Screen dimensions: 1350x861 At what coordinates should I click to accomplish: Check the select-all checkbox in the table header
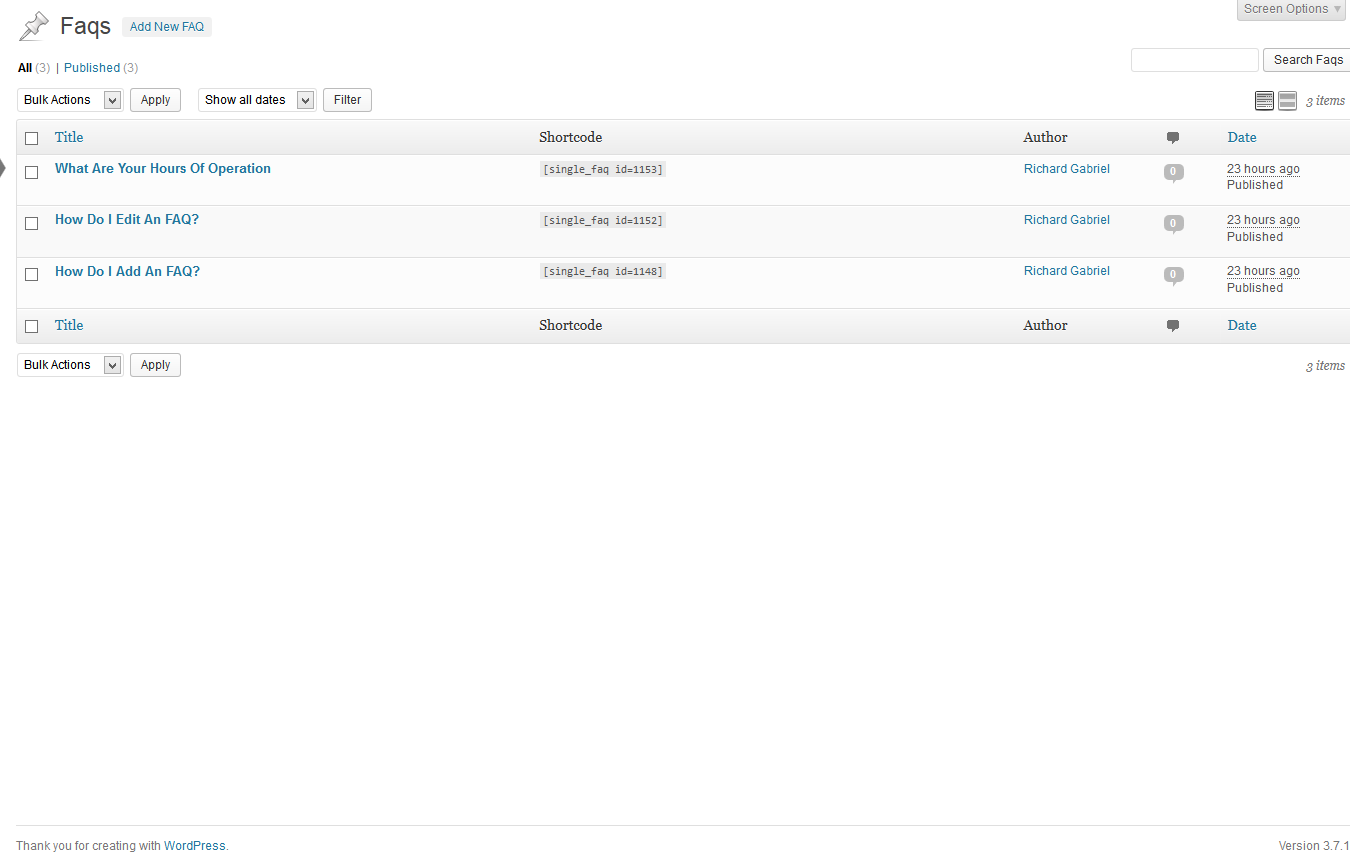click(32, 138)
